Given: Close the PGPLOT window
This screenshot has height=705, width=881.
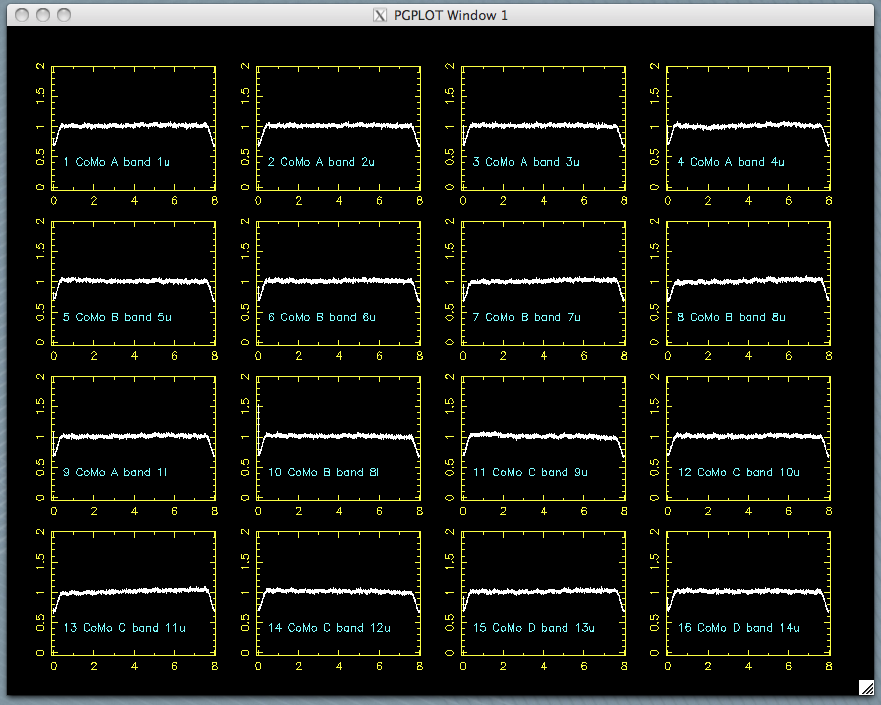Looking at the screenshot, I should pyautogui.click(x=20, y=15).
